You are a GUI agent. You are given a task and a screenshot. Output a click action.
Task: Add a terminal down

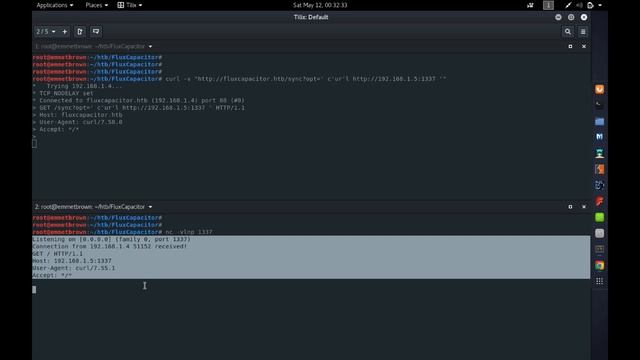96,31
